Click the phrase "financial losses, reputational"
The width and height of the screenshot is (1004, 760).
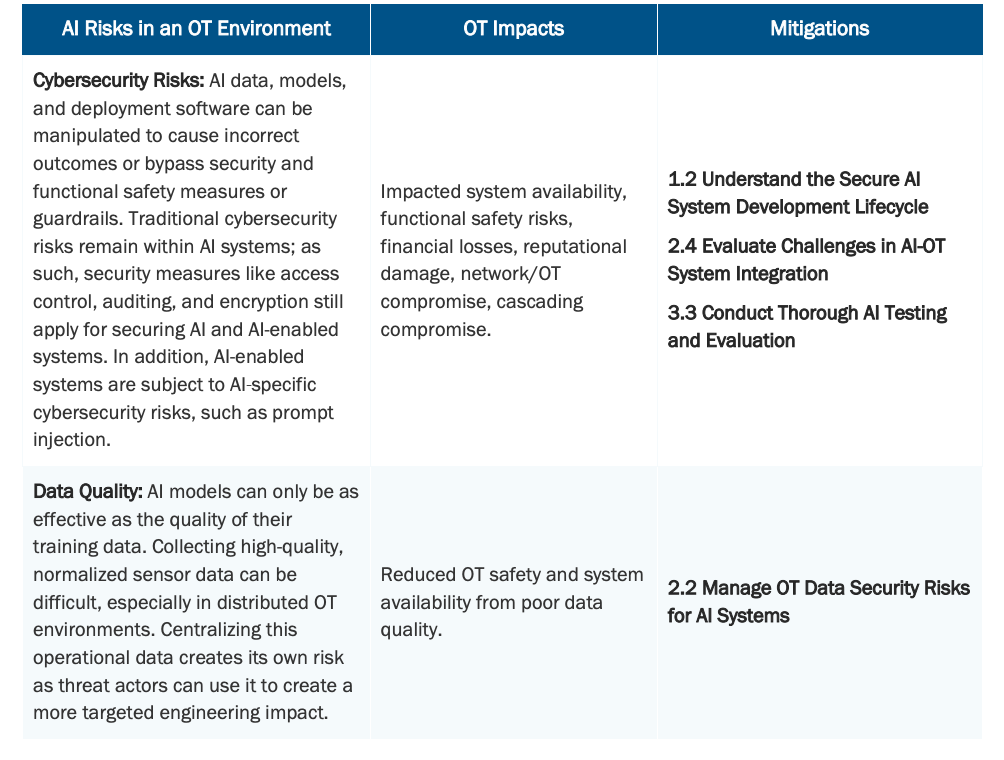[x=503, y=247]
